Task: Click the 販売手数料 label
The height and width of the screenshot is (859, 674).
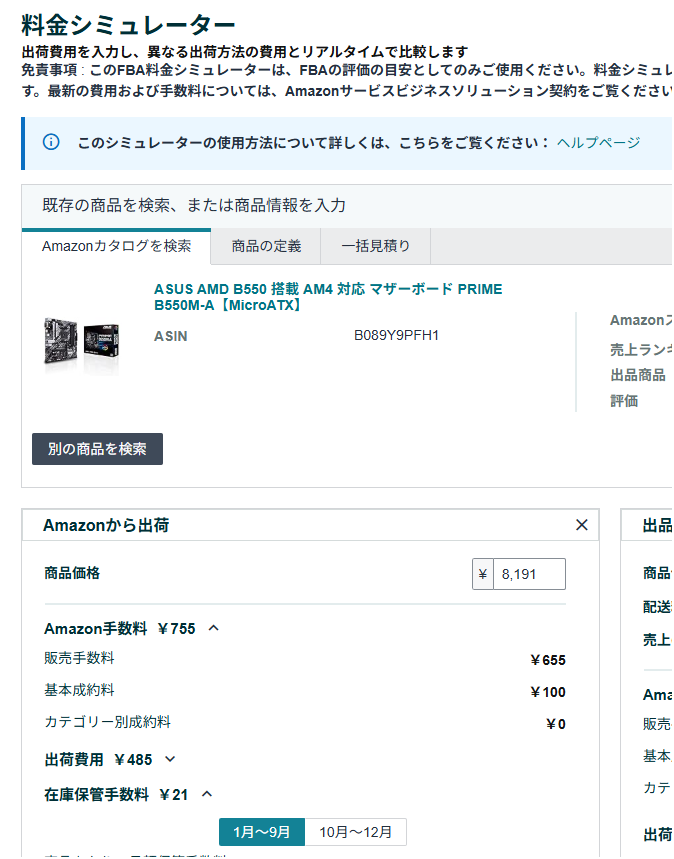Action: [79, 658]
